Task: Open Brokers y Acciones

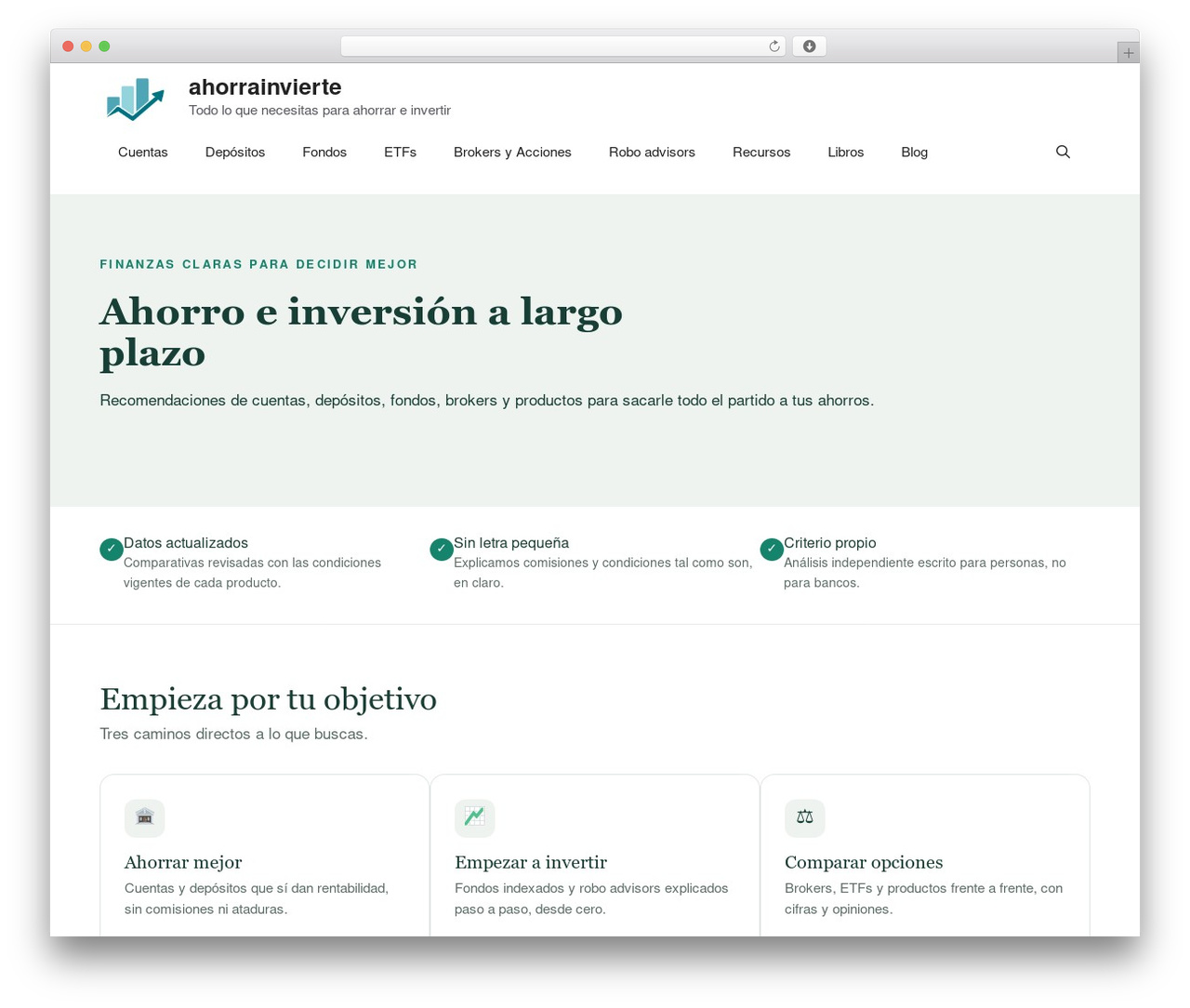Action: (x=512, y=153)
